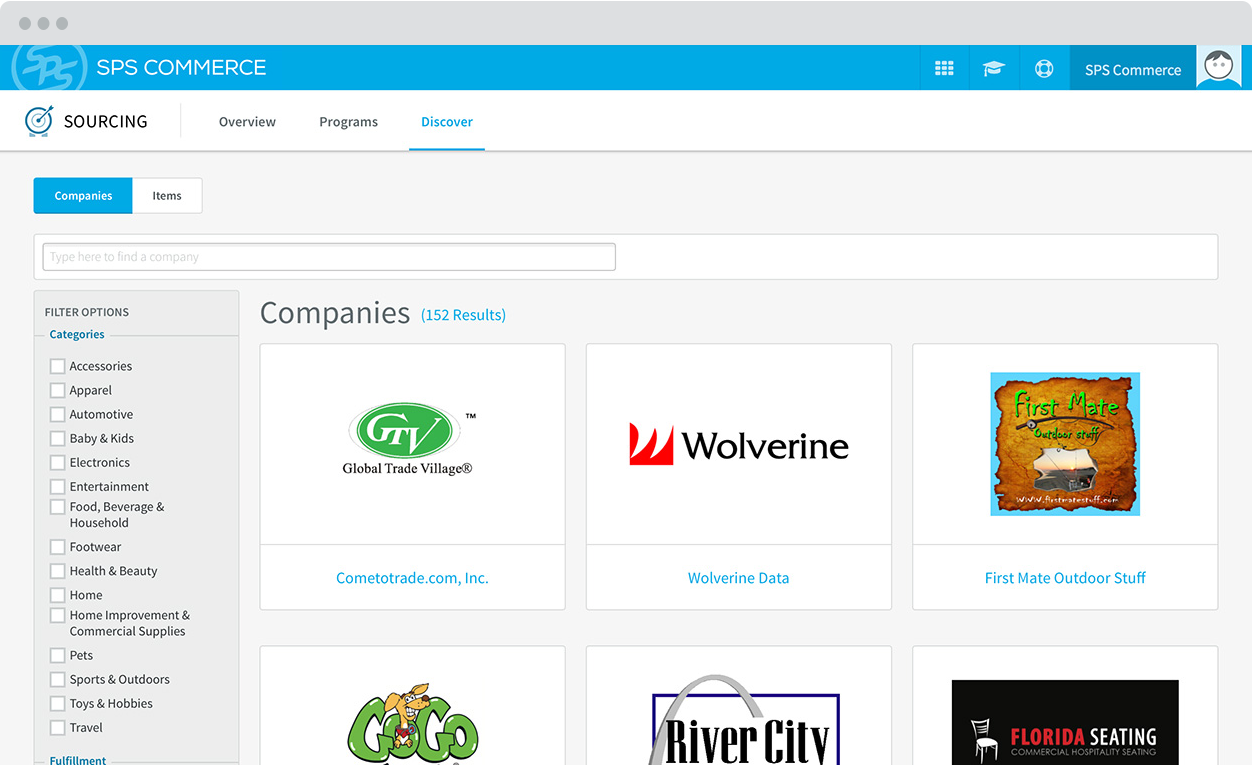Open the Programs tab
1252x765 pixels.
coord(348,121)
